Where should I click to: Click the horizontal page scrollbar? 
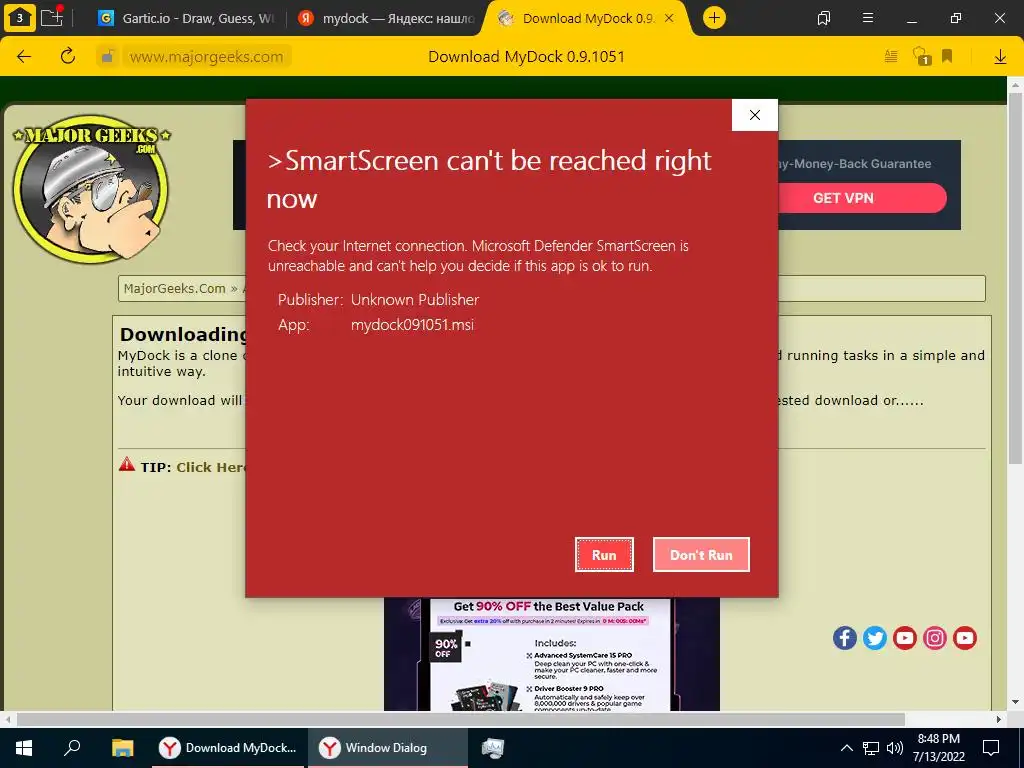tap(460, 719)
